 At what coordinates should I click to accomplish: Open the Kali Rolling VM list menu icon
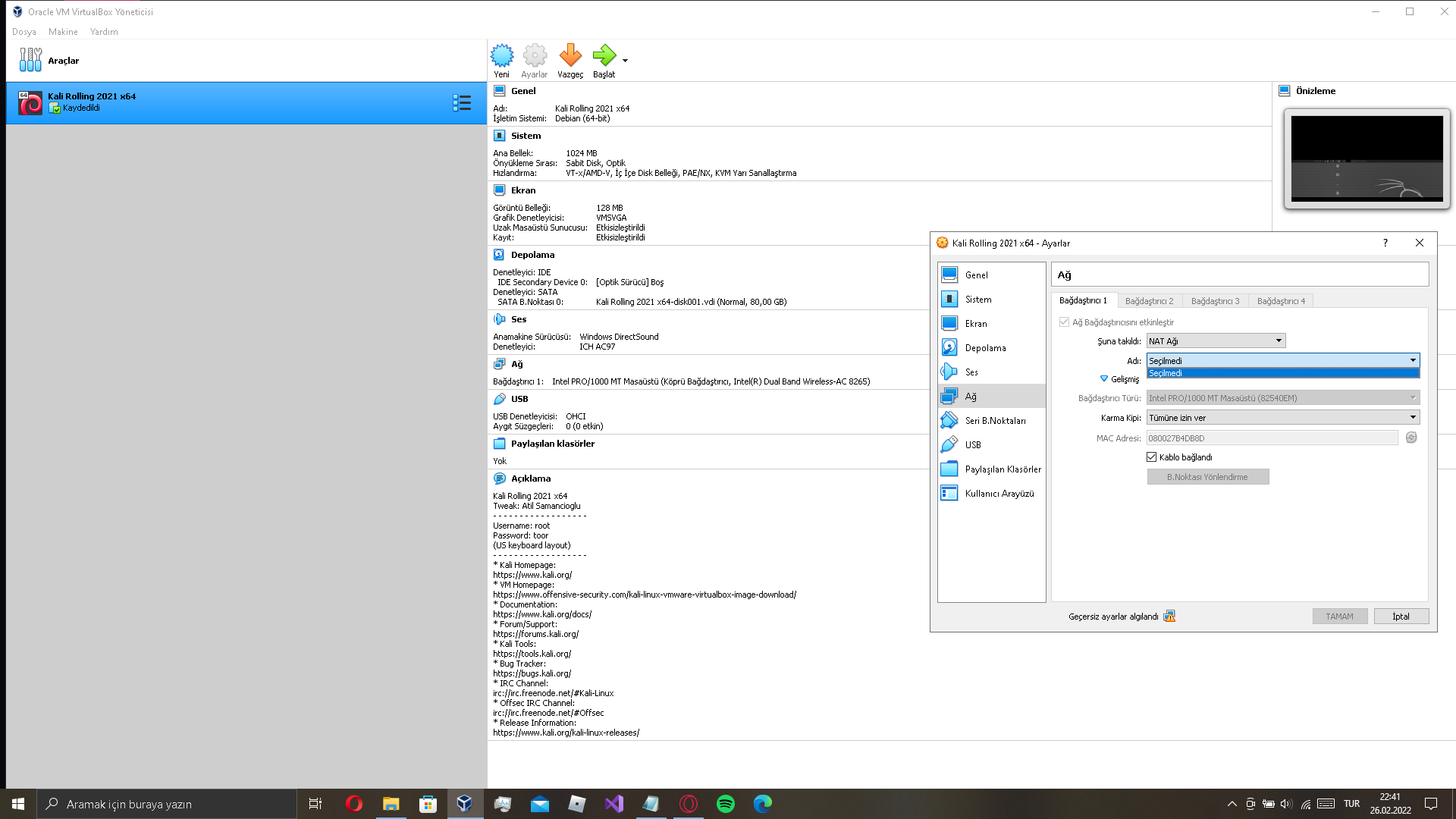coord(462,103)
